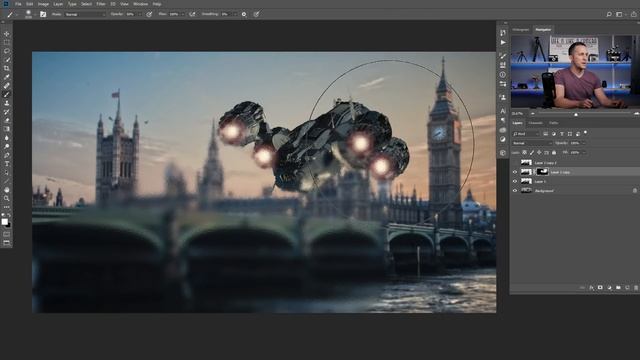Viewport: 640px width, 360px height.
Task: Open the Character panel icon (A)
Action: point(503,111)
